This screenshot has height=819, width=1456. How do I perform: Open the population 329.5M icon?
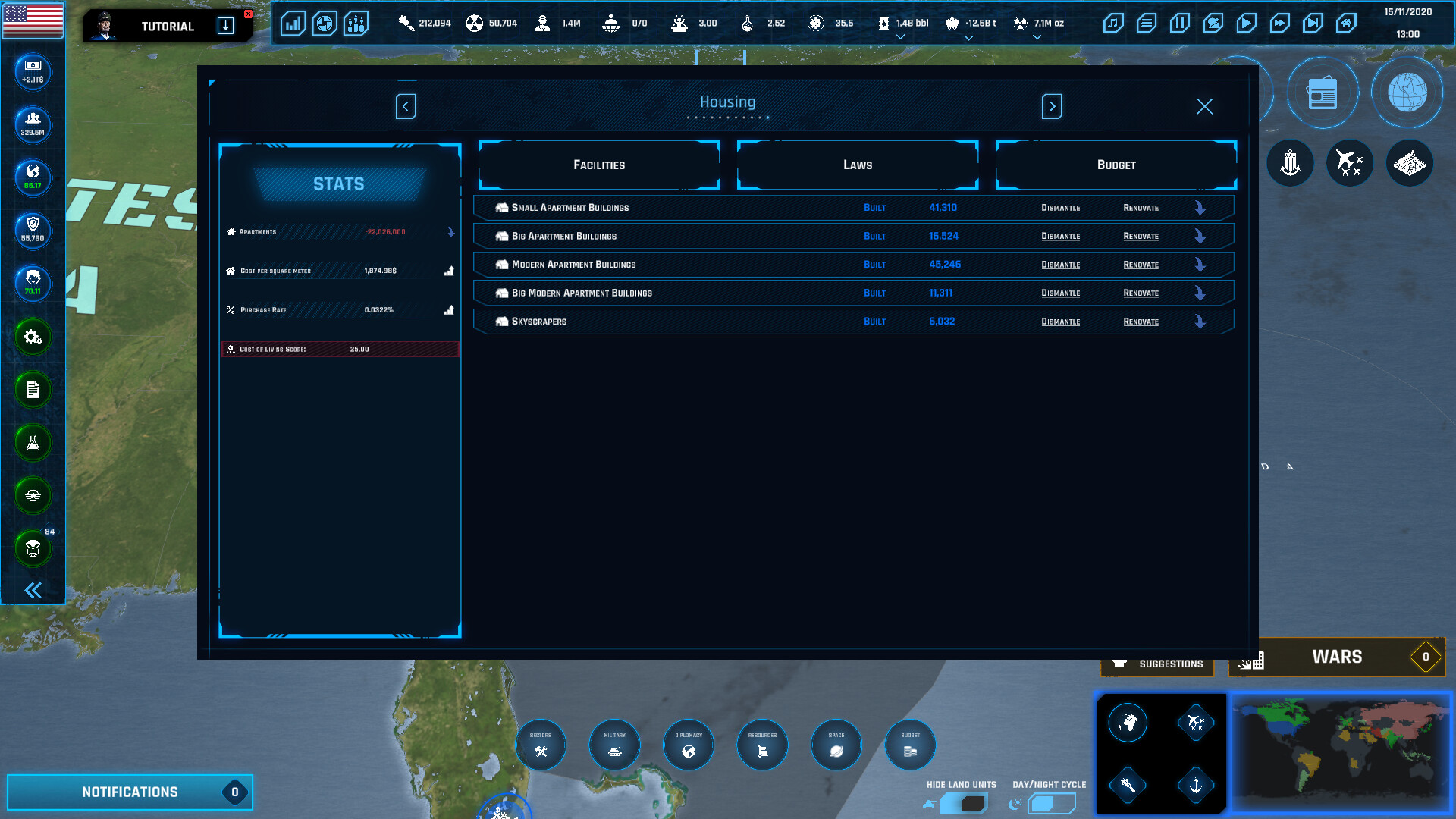(x=33, y=124)
